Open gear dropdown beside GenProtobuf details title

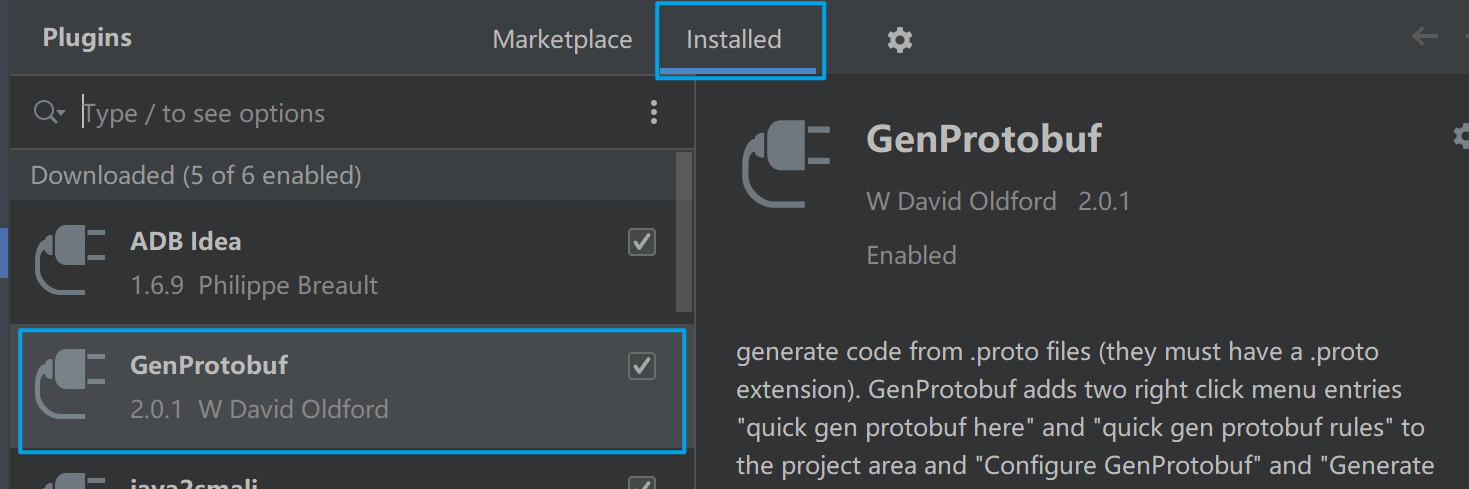click(1461, 136)
